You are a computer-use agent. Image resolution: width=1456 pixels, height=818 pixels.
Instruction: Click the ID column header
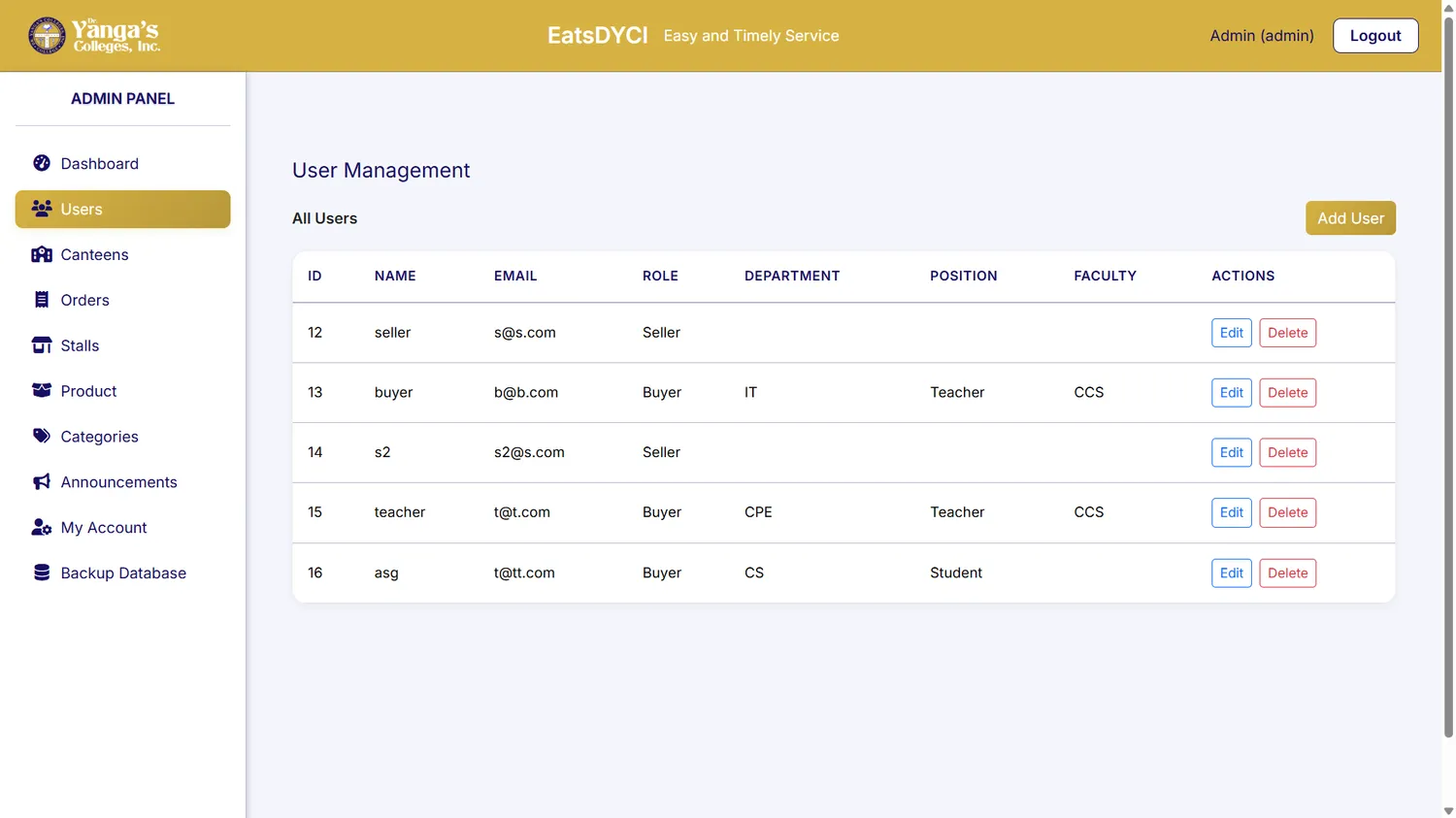314,276
